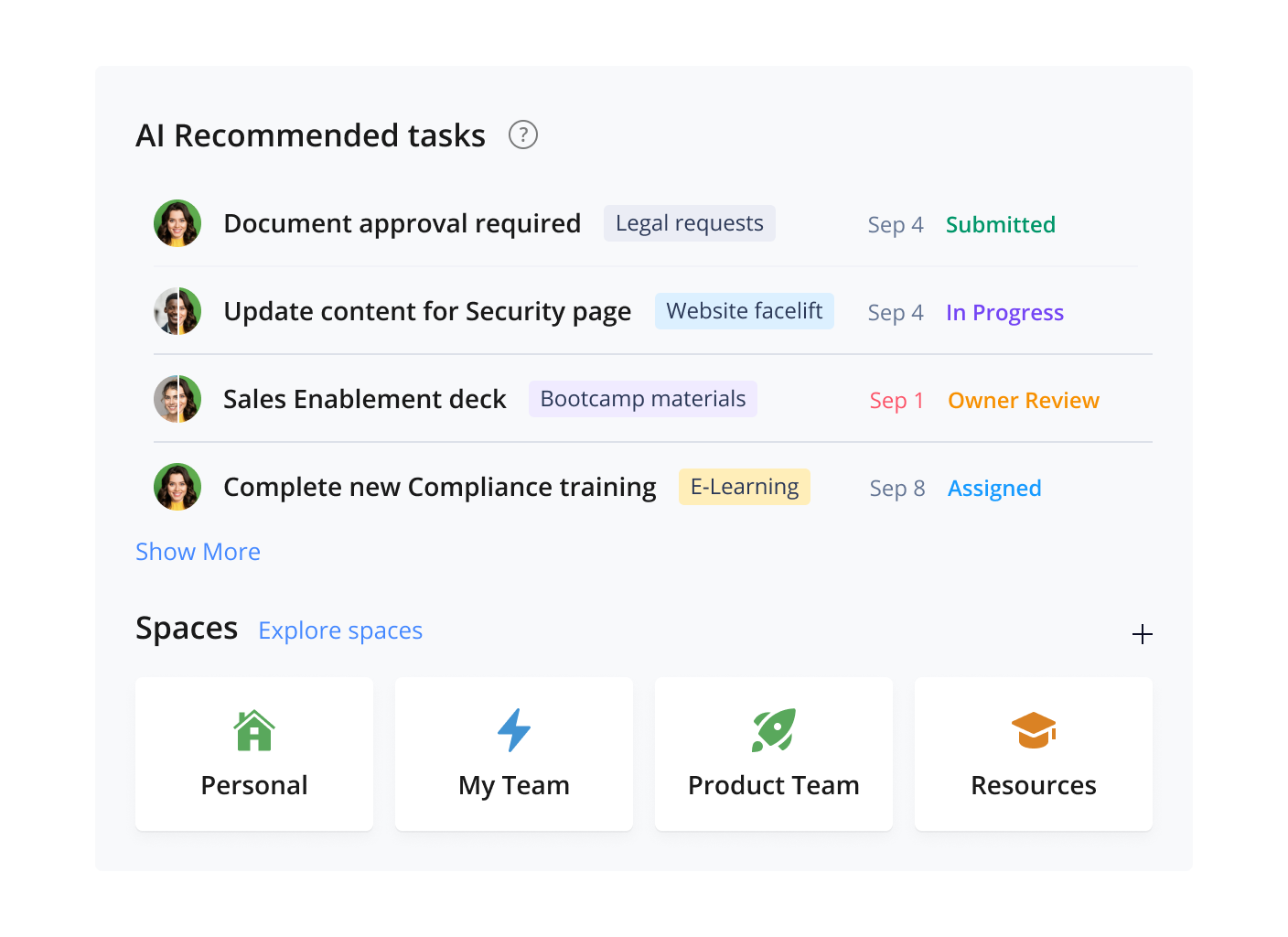Image resolution: width=1288 pixels, height=937 pixels.
Task: Open the Website facelift project tag
Action: click(x=744, y=310)
